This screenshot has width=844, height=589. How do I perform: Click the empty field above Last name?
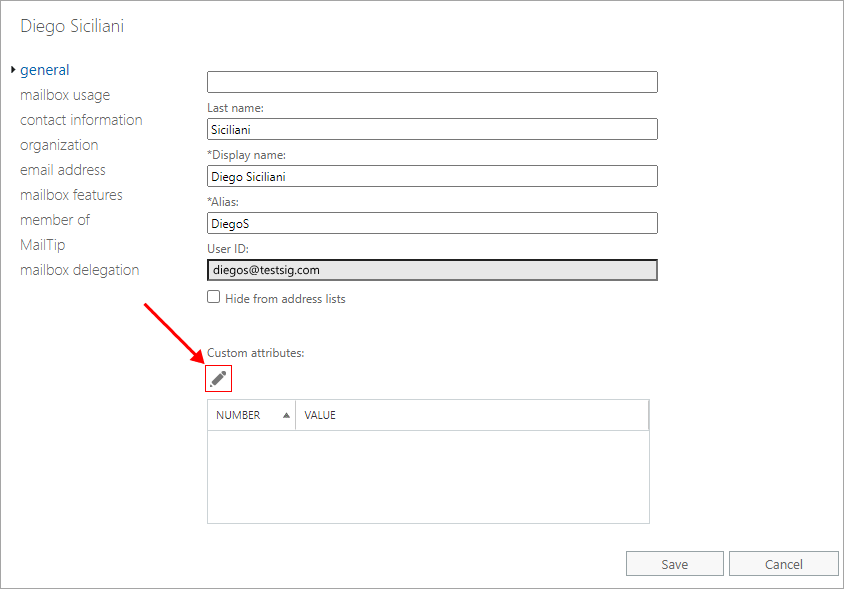tap(432, 82)
